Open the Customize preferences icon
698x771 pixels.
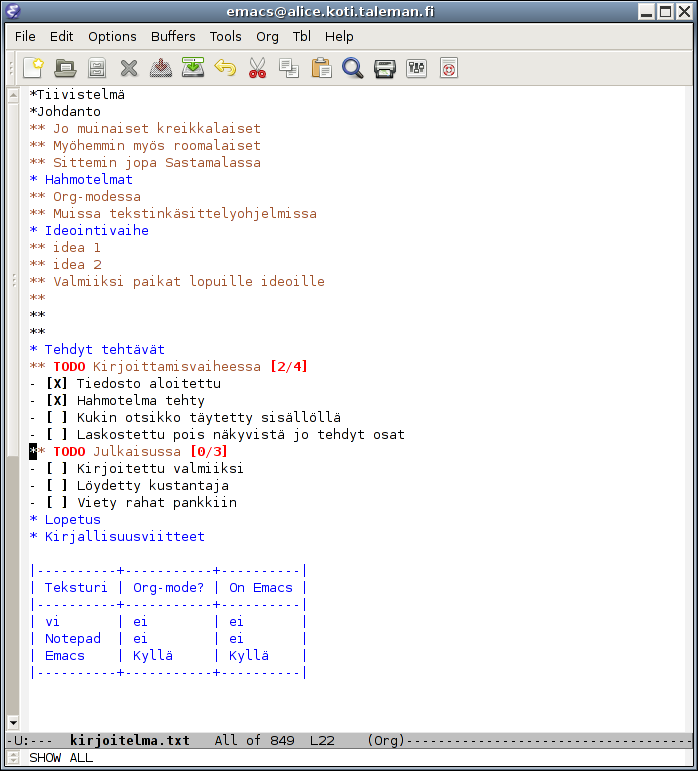click(416, 68)
